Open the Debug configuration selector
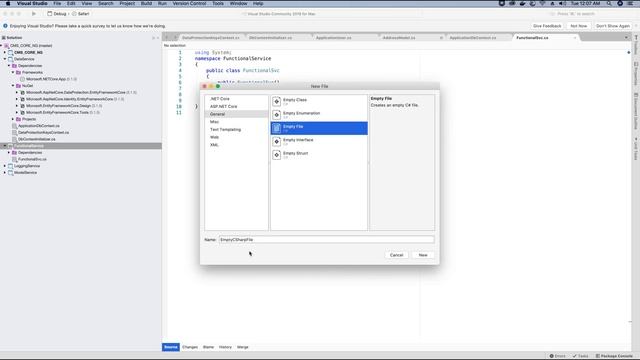Viewport: 640px width, 360px height. pyautogui.click(x=56, y=14)
